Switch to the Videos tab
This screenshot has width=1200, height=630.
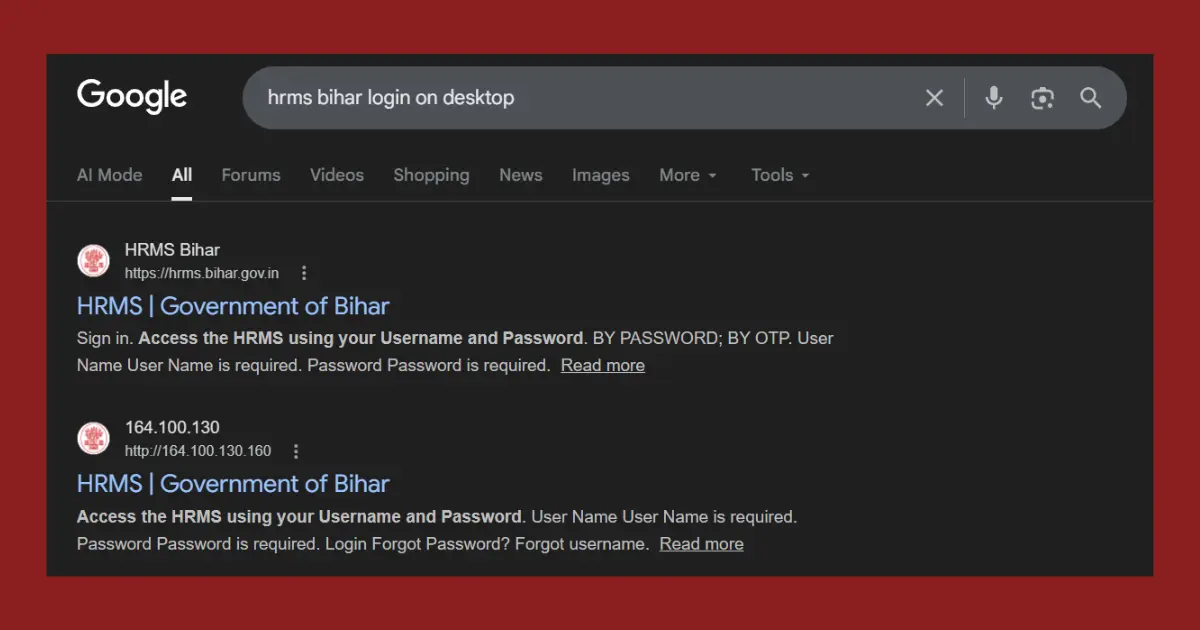point(336,175)
